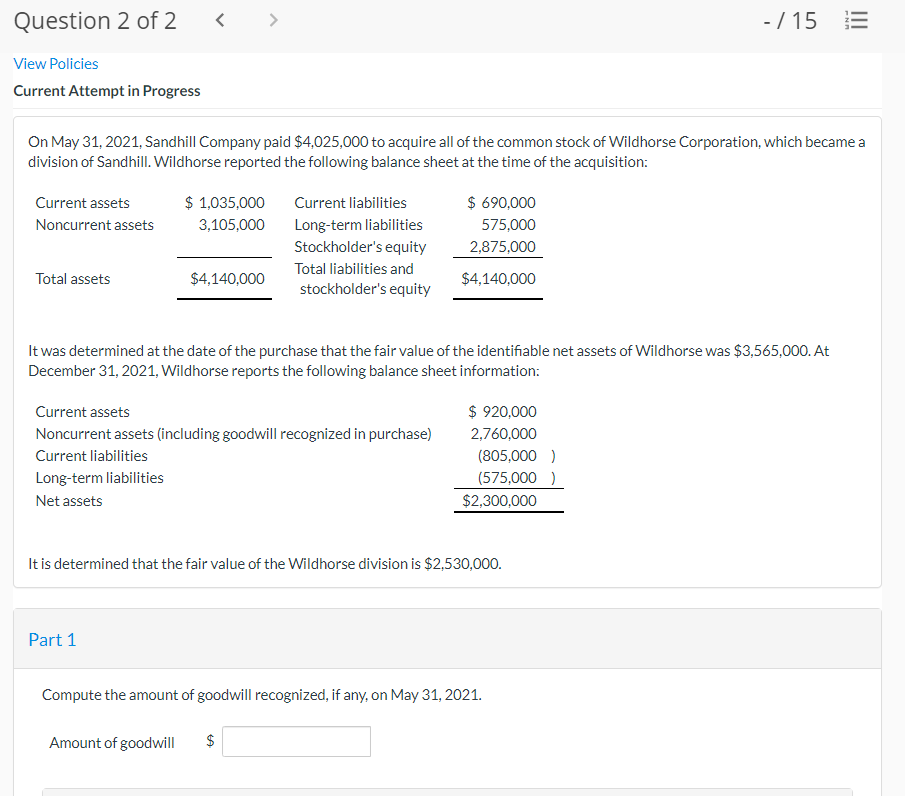Click the score display showing - / 15
The height and width of the screenshot is (796, 905).
click(789, 19)
